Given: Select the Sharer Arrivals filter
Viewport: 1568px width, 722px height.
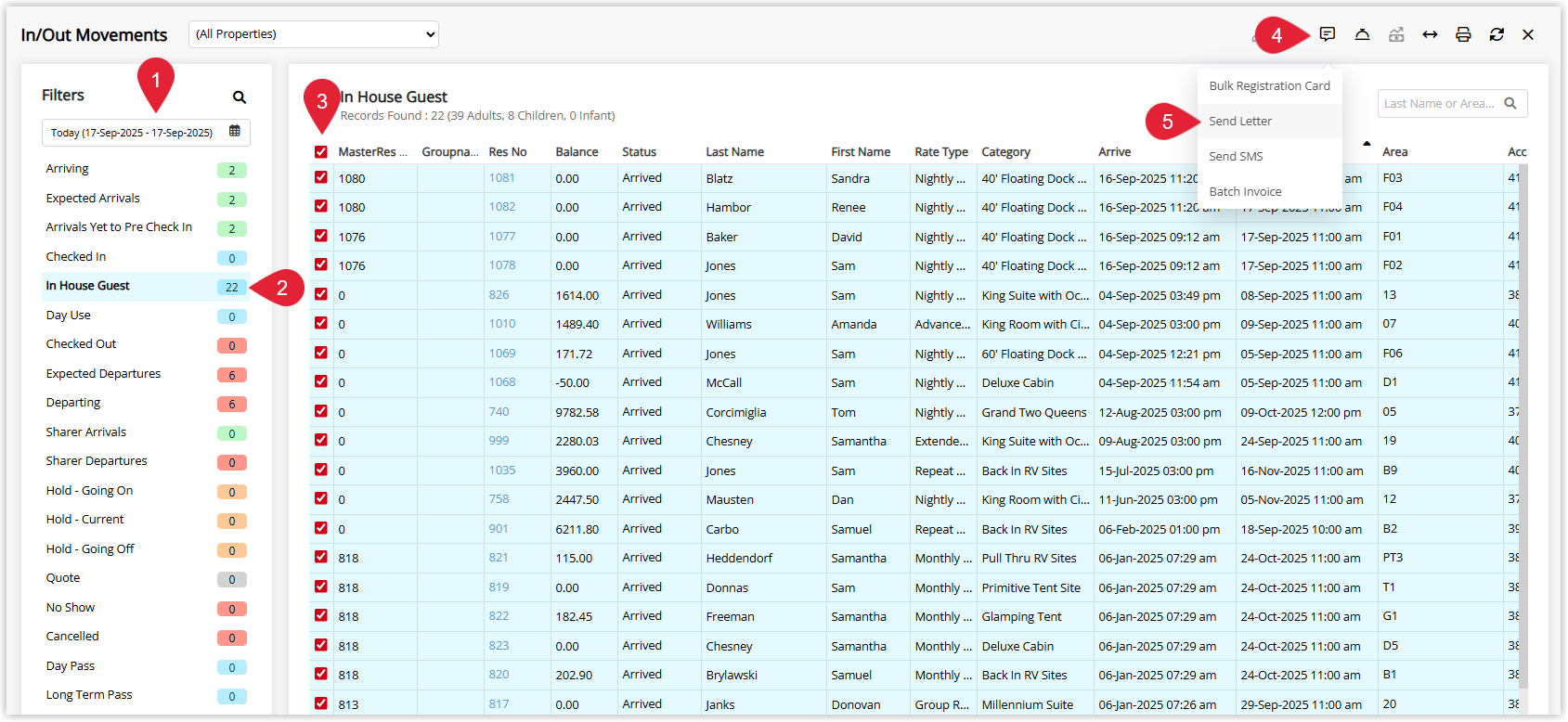Looking at the screenshot, I should (146, 432).
